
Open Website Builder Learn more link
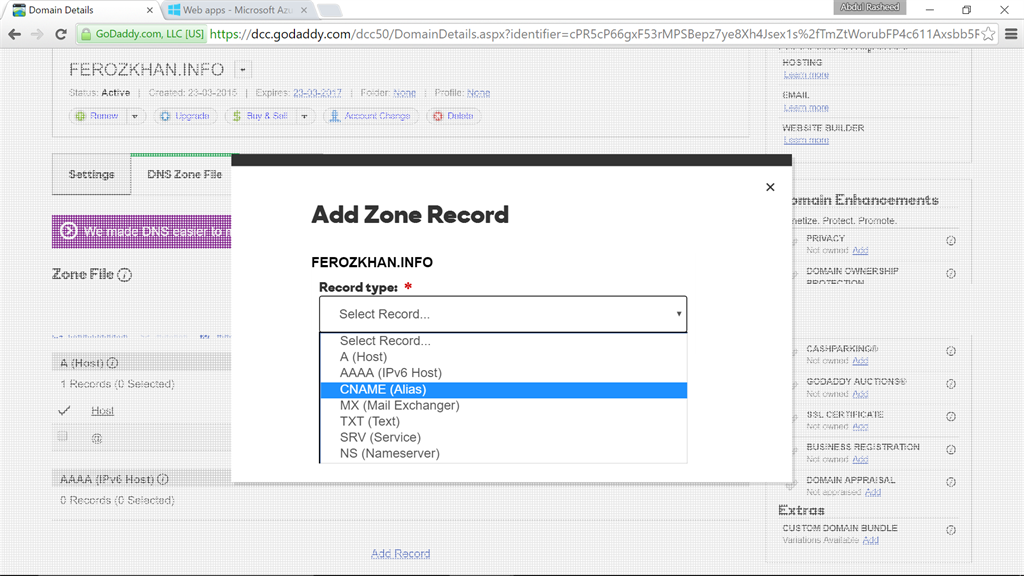pyautogui.click(x=806, y=140)
